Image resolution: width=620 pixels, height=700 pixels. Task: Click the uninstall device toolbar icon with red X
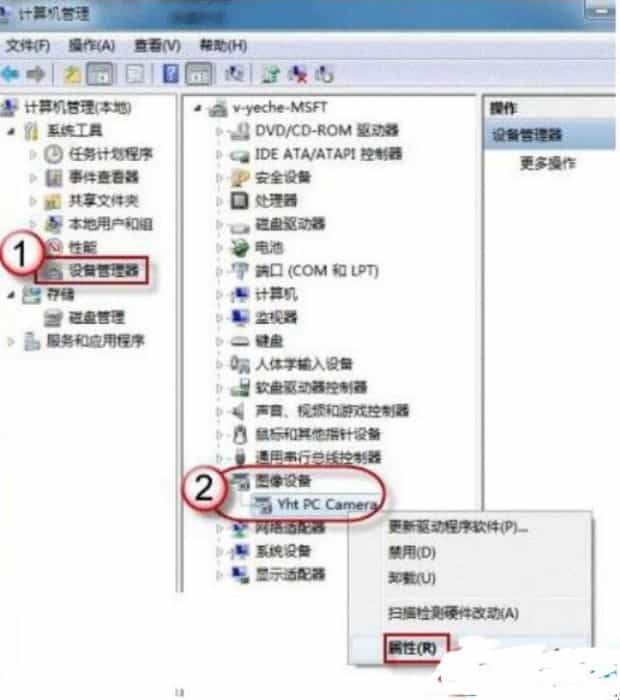(x=297, y=74)
